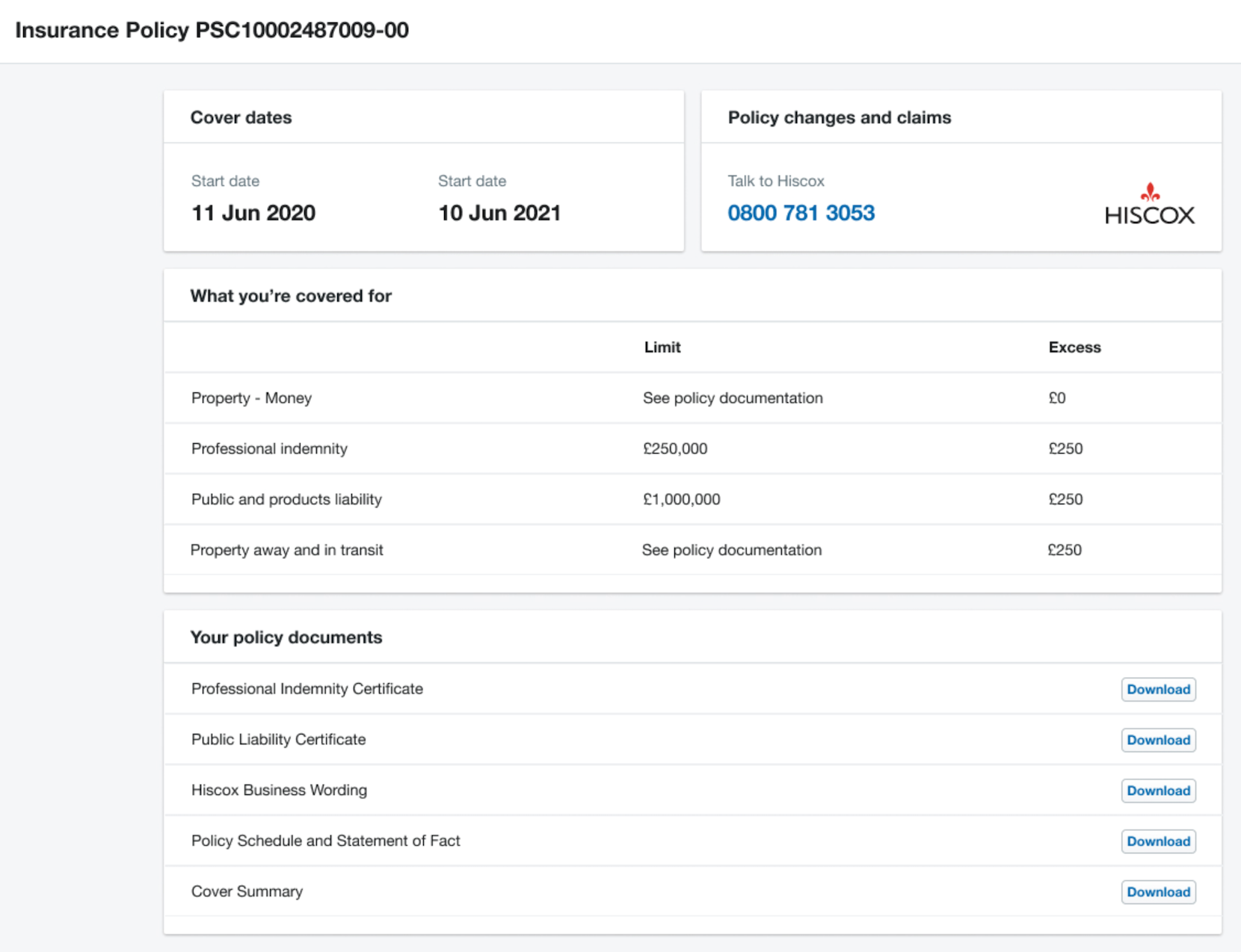1241x952 pixels.
Task: Select the Property - Money coverage row
Action: (251, 398)
